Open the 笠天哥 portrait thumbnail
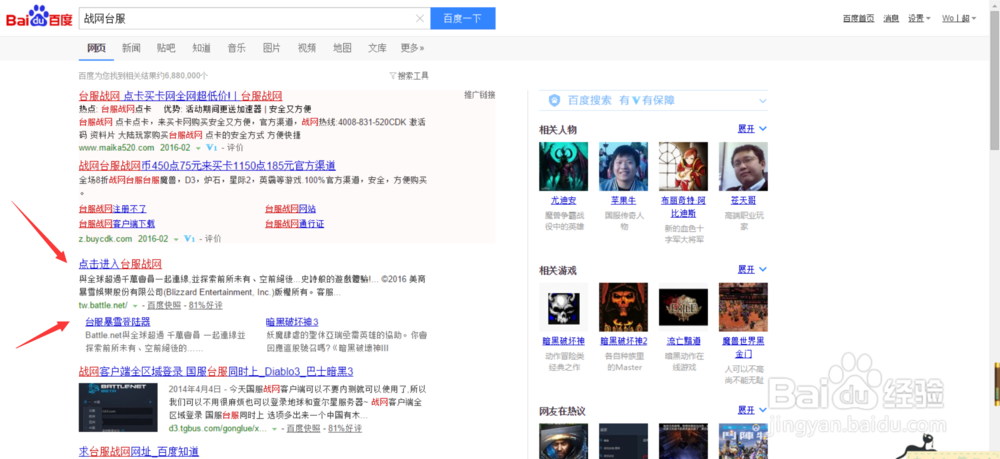The height and width of the screenshot is (459, 1000). coord(743,166)
